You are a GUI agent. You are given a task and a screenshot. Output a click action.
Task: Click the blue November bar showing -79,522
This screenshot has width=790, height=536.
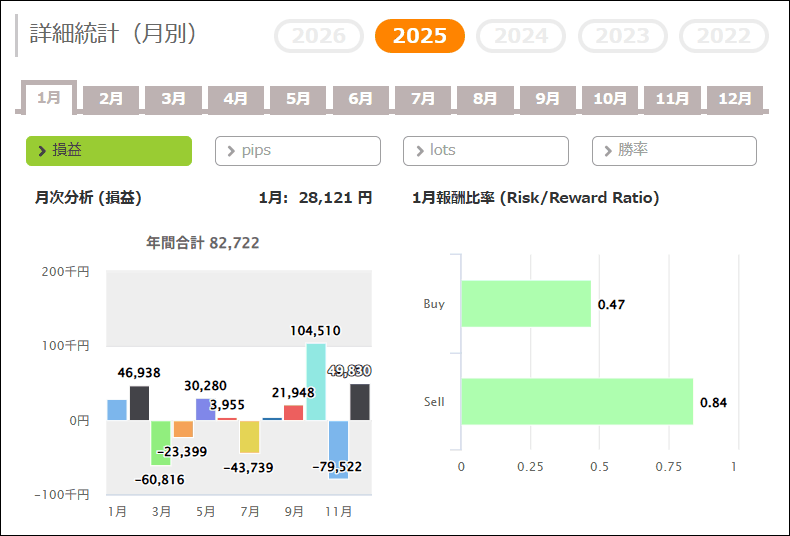[x=338, y=449]
